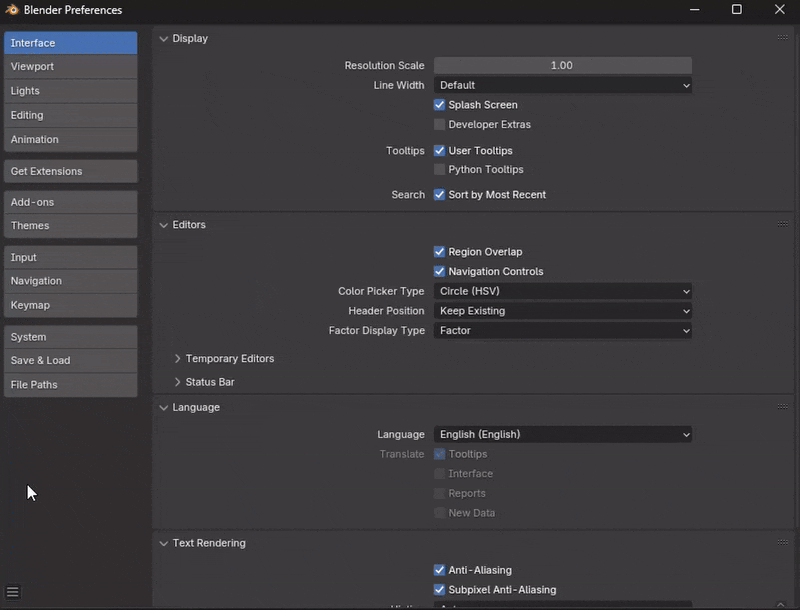This screenshot has height=610, width=800.
Task: Open the Themes tab
Action: (70, 225)
